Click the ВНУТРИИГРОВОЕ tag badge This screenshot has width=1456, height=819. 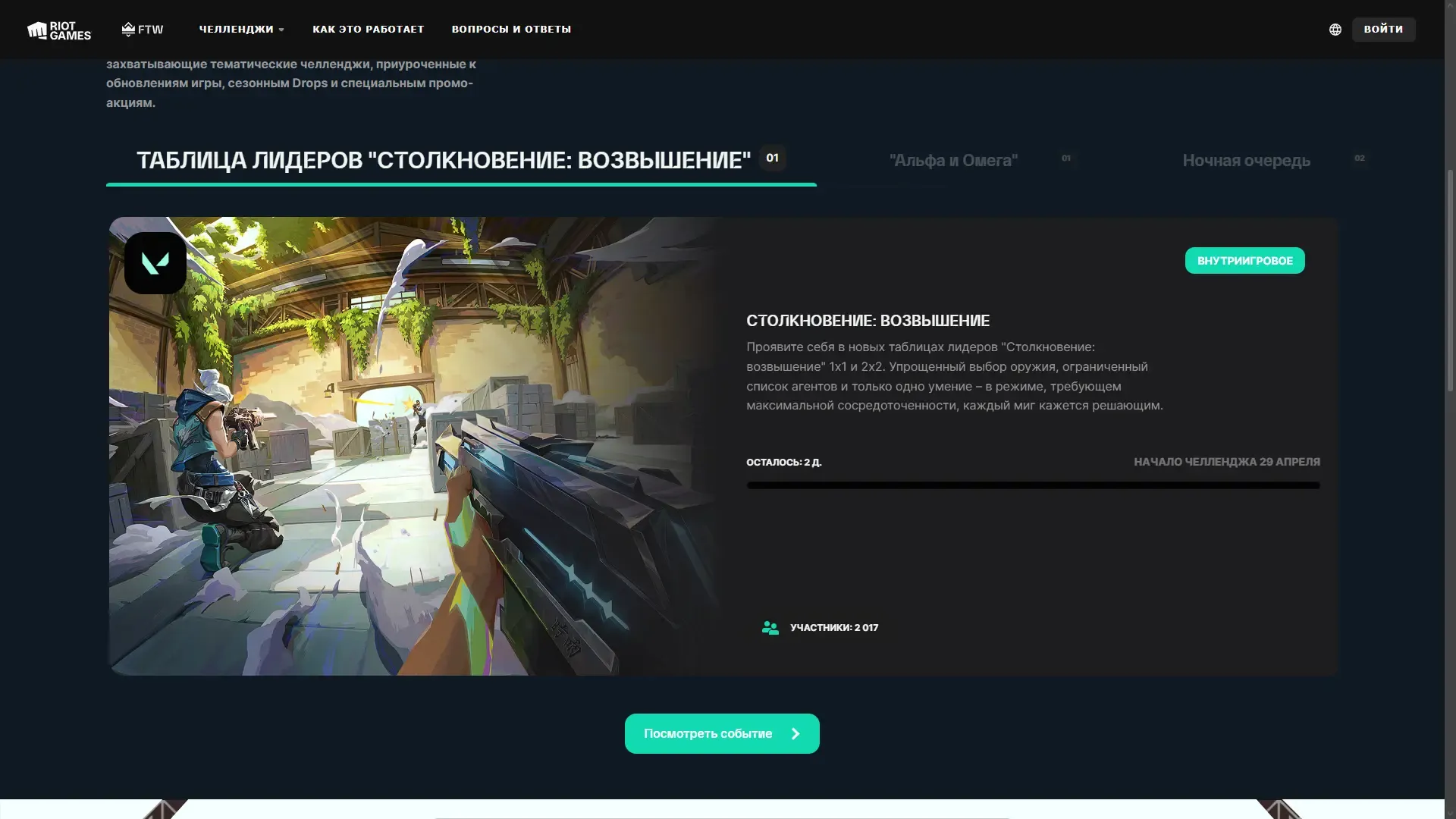point(1244,261)
